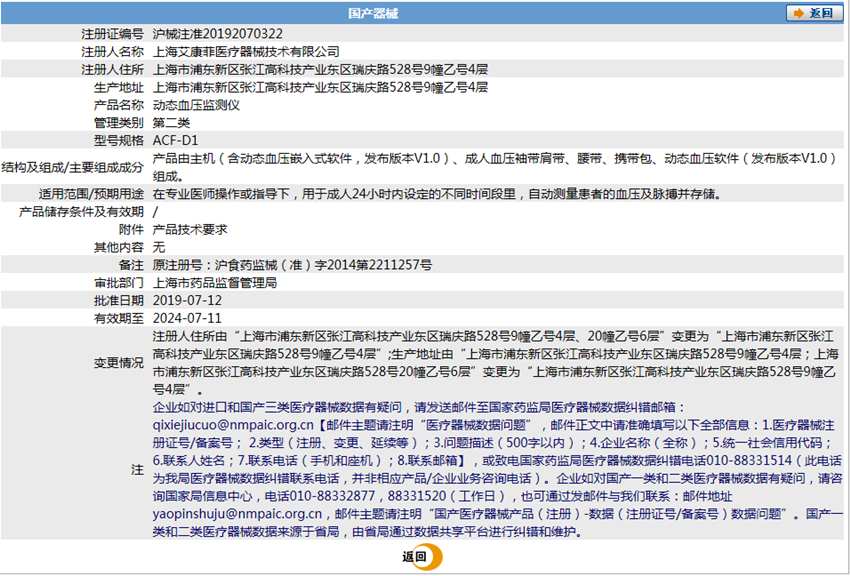Viewport: 850px width, 576px height.
Task: Click the 适用范围/预期用途 label
Action: pyautogui.click(x=91, y=193)
